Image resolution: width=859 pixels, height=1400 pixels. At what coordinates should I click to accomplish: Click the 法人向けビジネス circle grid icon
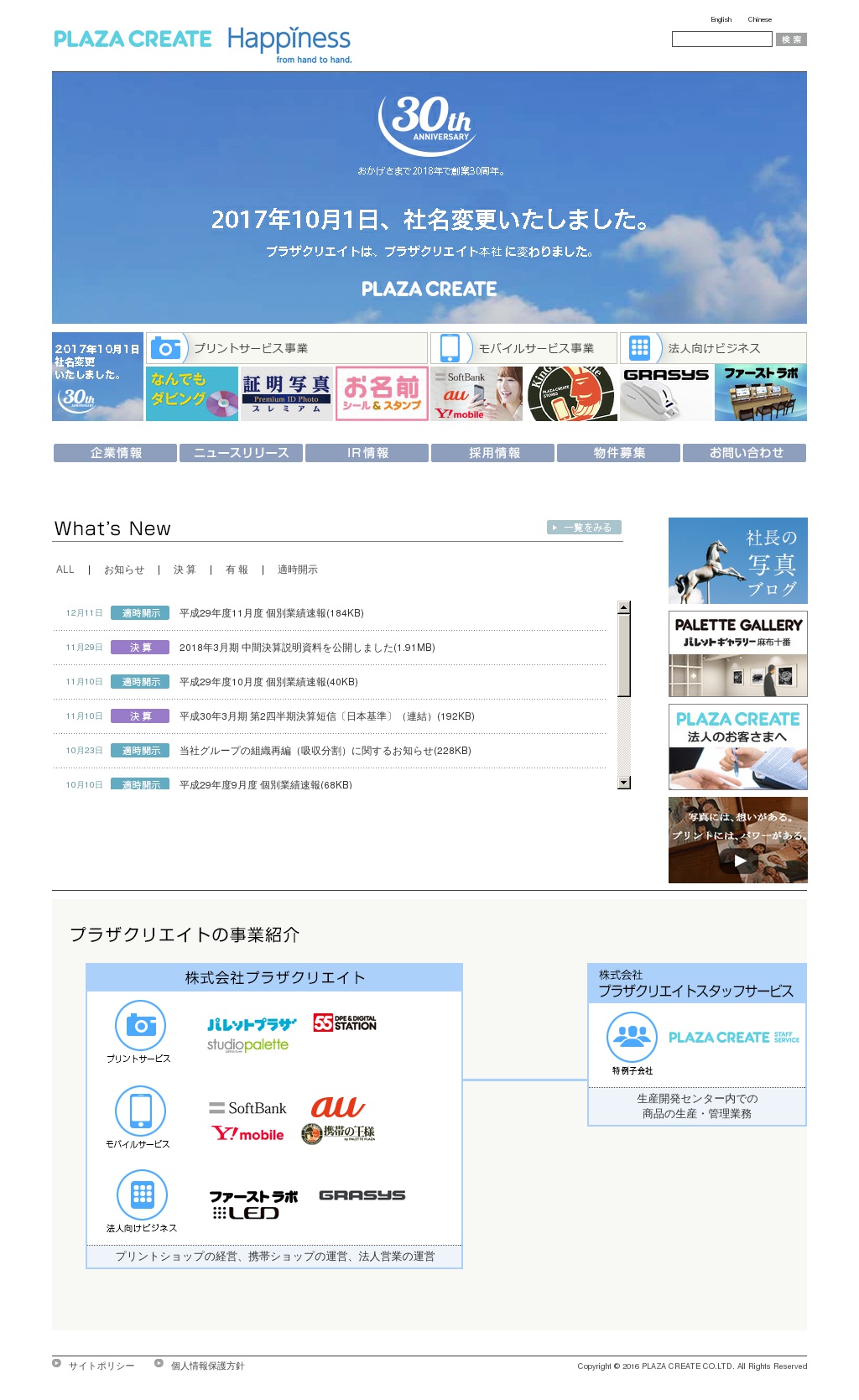[x=142, y=1194]
